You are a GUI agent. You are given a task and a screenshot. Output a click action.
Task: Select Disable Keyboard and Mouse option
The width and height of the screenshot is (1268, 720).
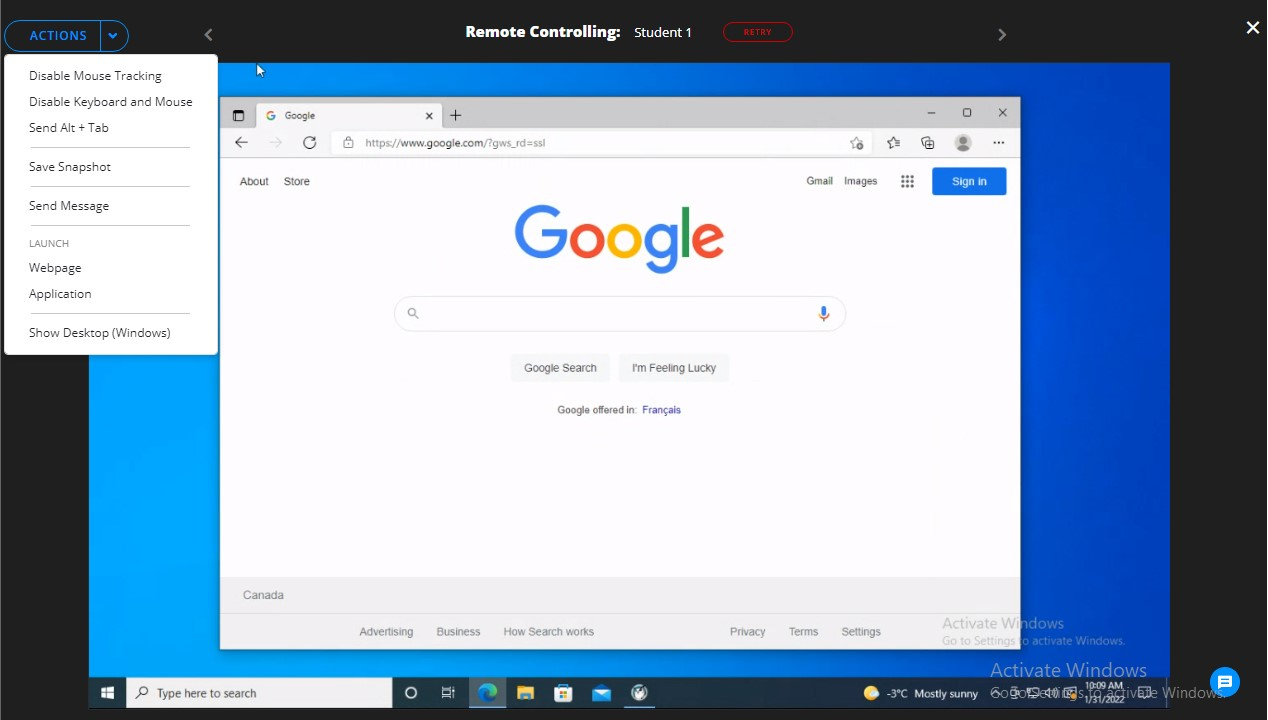coord(110,102)
